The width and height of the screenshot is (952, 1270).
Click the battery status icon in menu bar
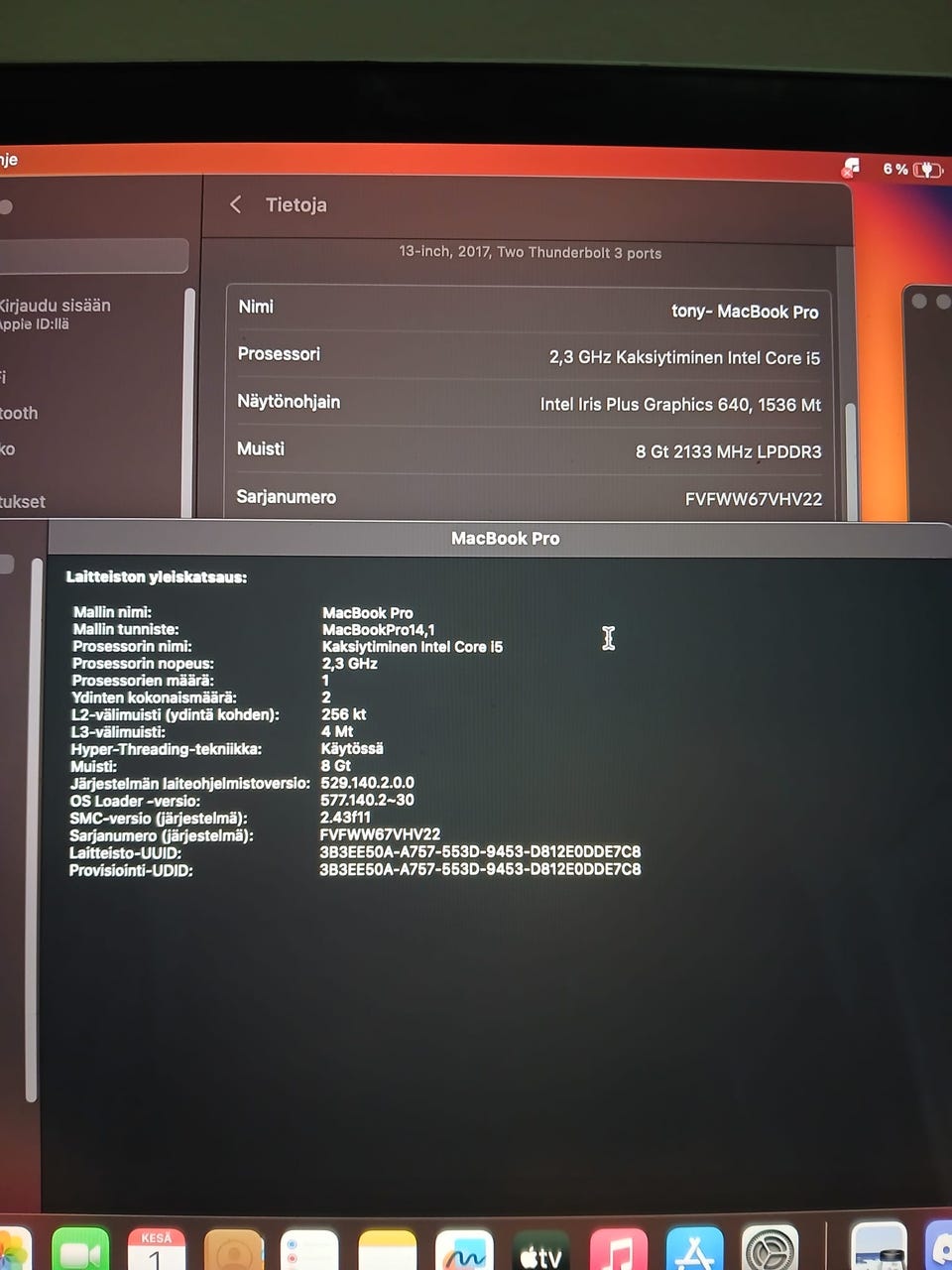pos(927,169)
